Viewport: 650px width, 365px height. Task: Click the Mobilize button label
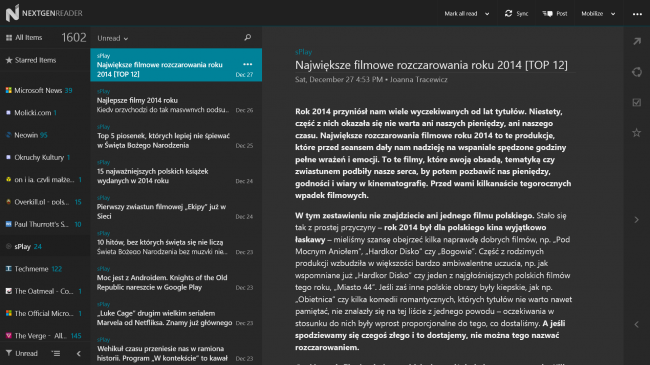[592, 14]
